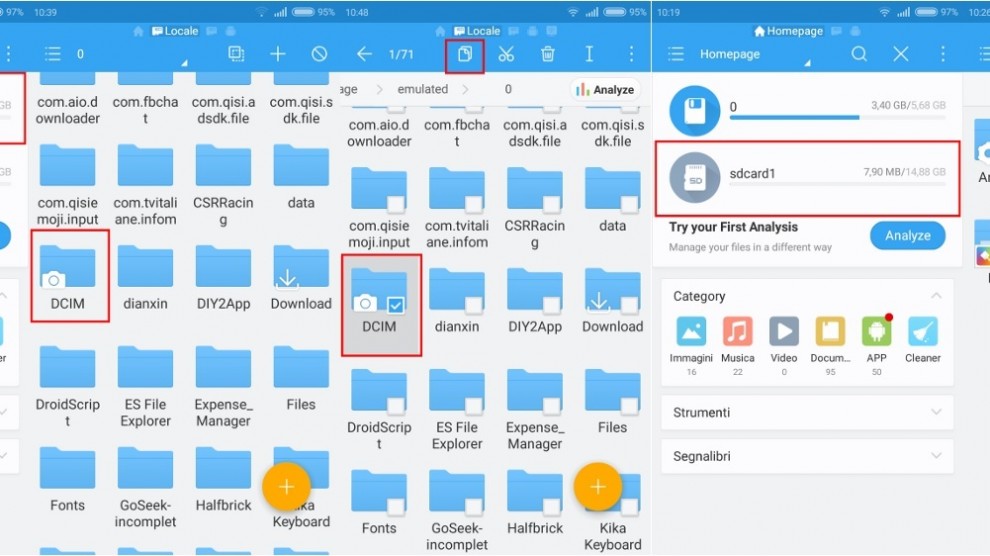Tap the Wi-Fi icon in Homepage status bar
This screenshot has width=990, height=556.
click(x=885, y=12)
